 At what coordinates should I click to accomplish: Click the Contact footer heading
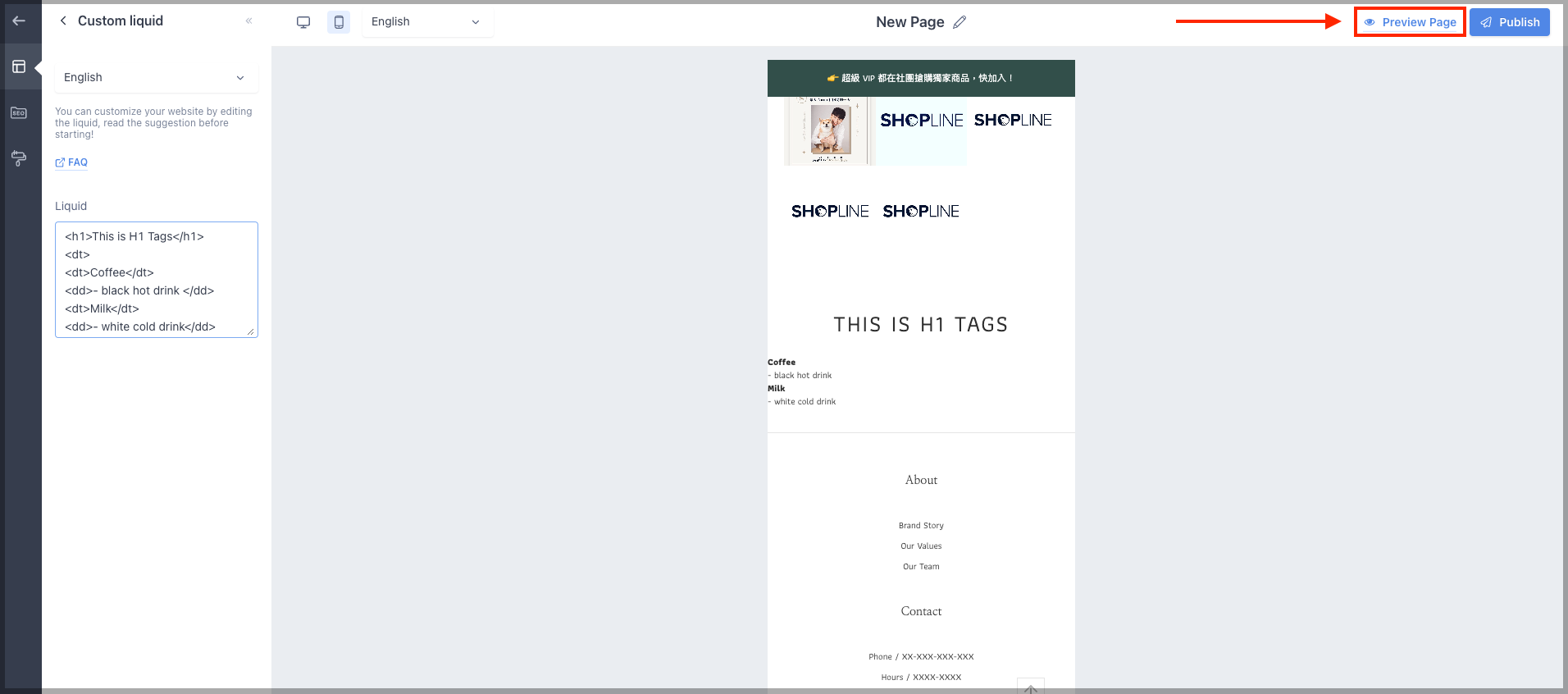click(x=921, y=611)
